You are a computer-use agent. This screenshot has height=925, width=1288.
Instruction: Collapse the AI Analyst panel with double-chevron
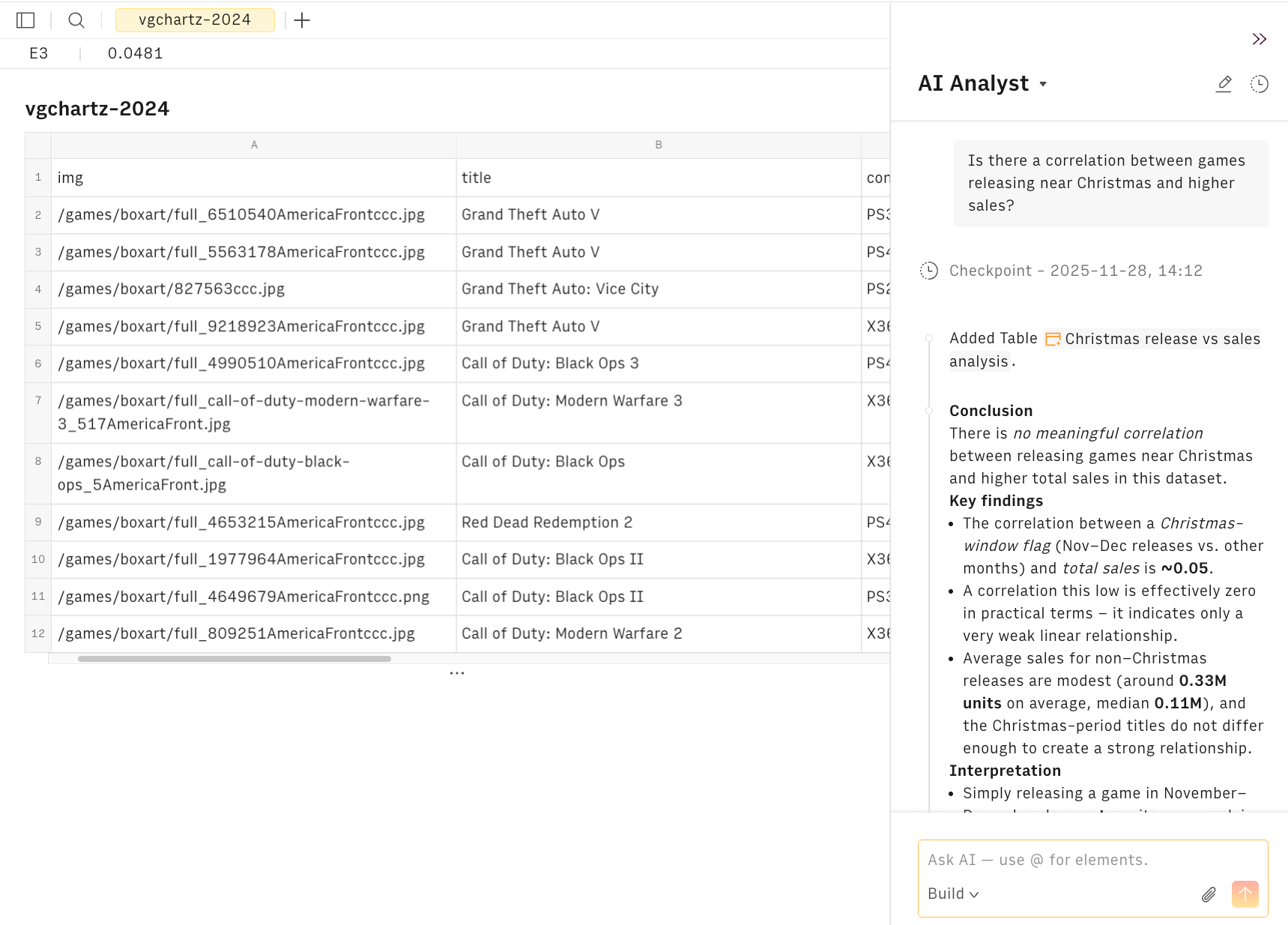coord(1259,39)
